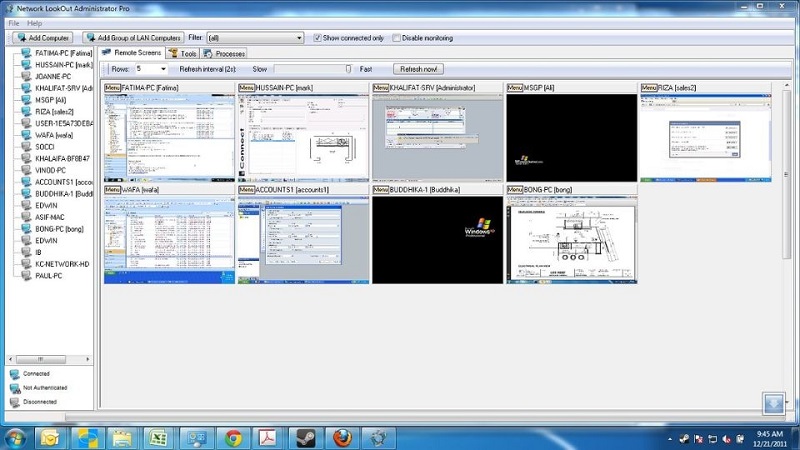800x450 pixels.
Task: Toggle Show connected only checkbox
Action: (x=318, y=38)
